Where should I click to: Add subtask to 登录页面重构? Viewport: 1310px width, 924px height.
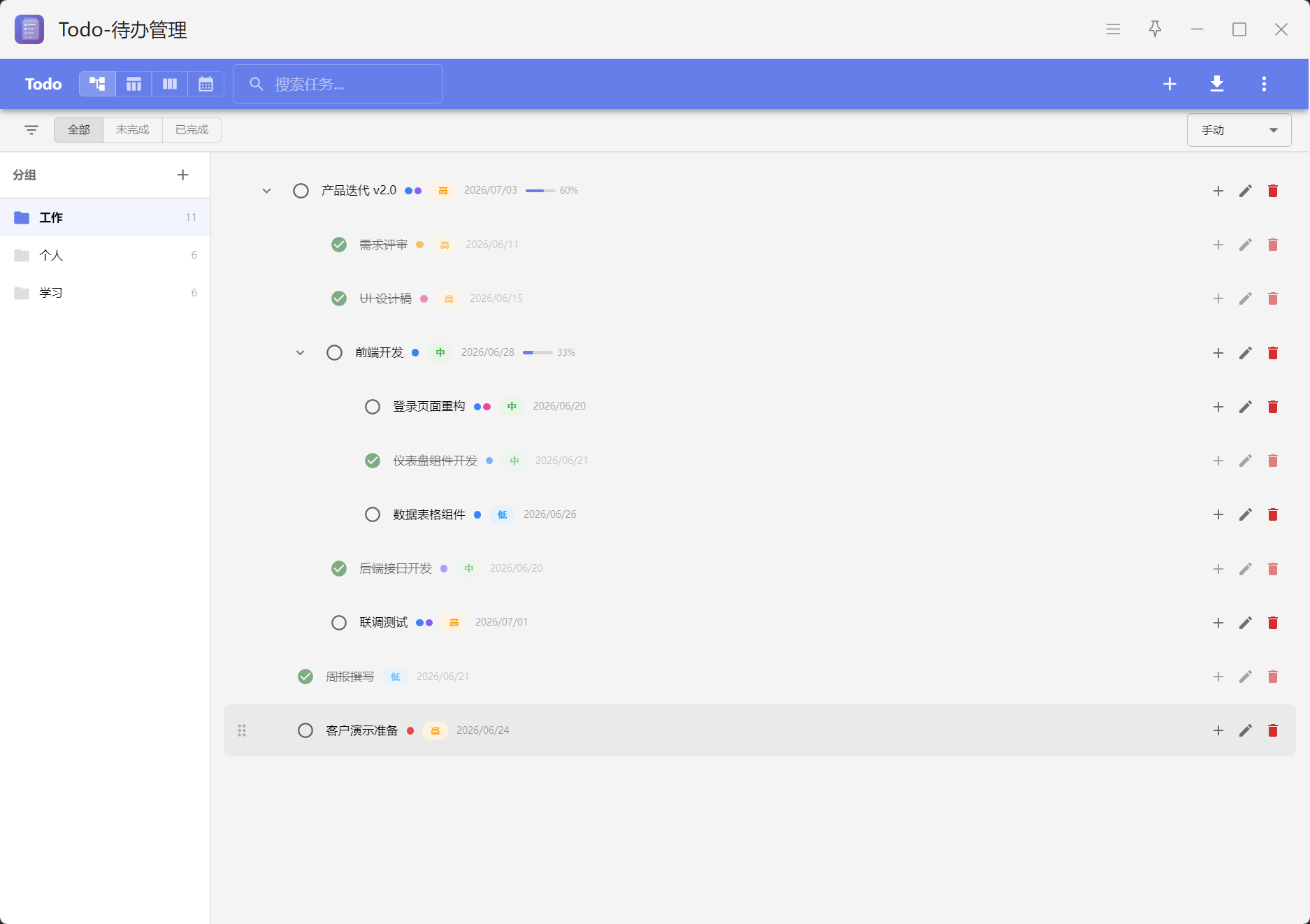pos(1218,407)
